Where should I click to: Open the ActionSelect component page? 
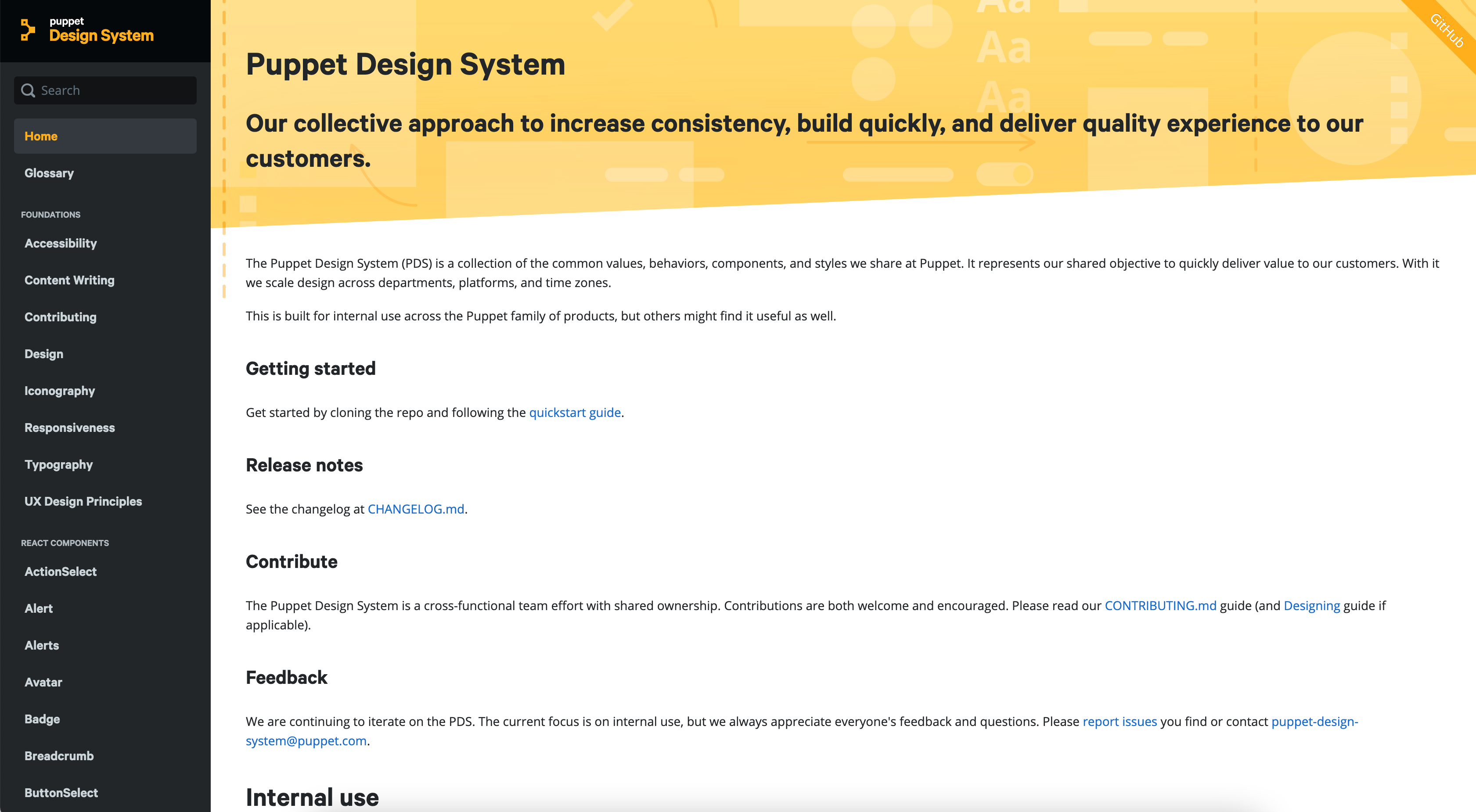point(60,571)
